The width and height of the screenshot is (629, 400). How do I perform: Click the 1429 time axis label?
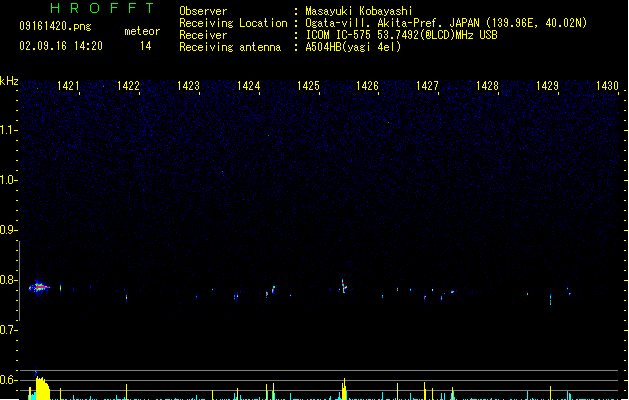(x=547, y=86)
